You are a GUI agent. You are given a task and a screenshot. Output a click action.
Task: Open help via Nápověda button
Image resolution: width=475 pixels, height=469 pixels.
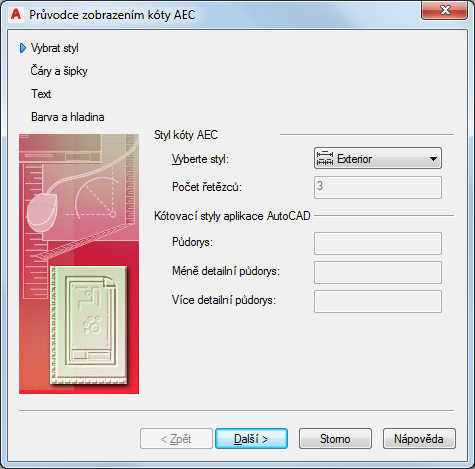click(419, 439)
